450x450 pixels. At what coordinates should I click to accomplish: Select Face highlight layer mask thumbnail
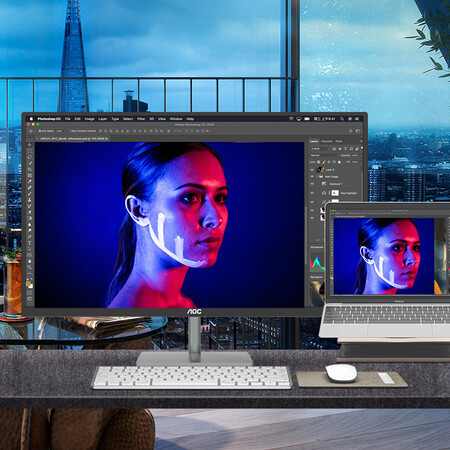tap(335, 193)
